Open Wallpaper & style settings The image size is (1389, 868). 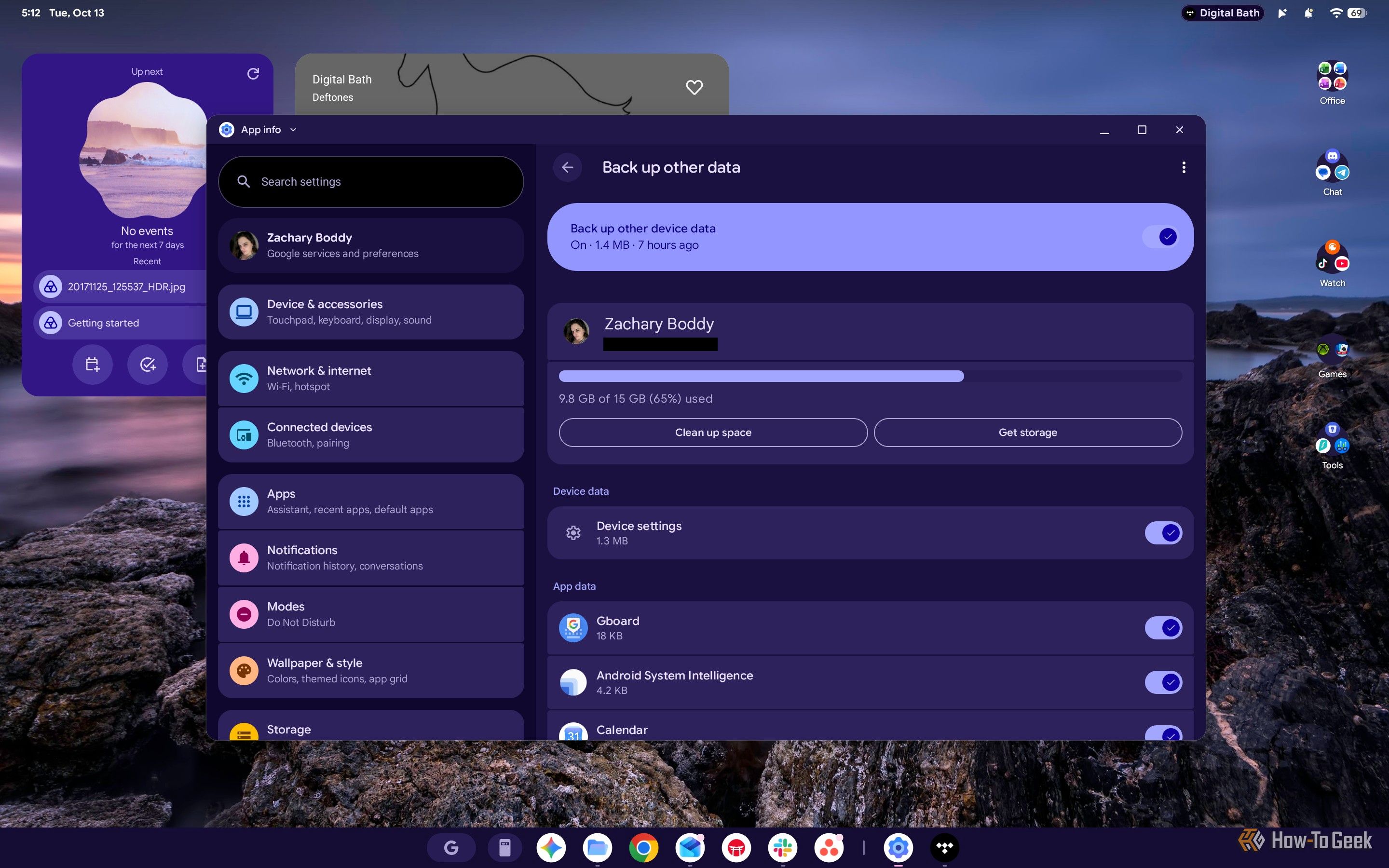[x=371, y=670]
